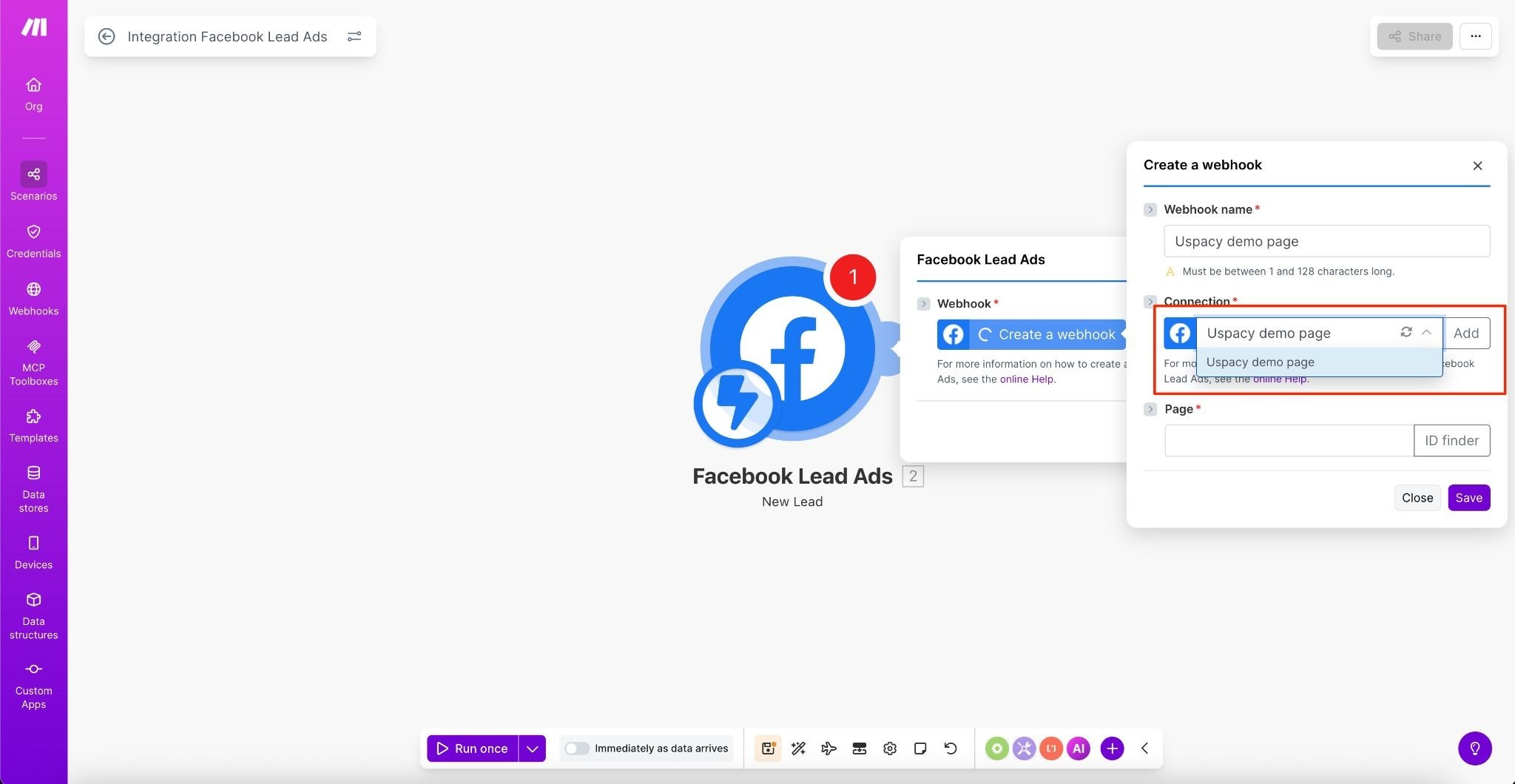Click the auto-align magic wand icon
The height and width of the screenshot is (784, 1515).
tap(798, 748)
